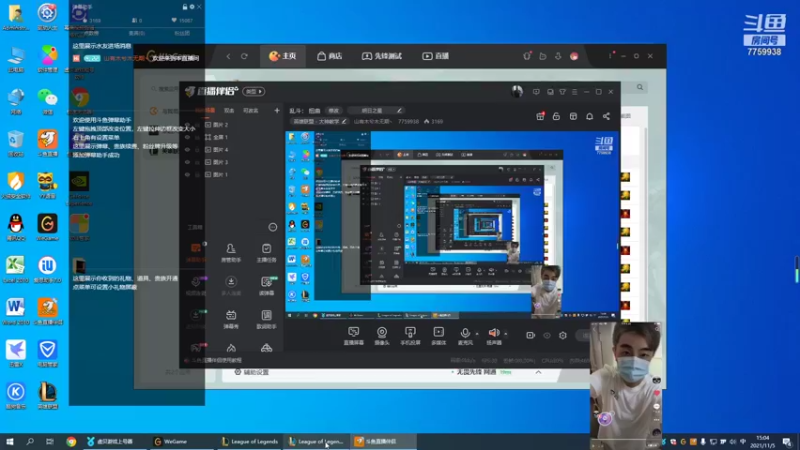Image resolution: width=800 pixels, height=450 pixels.
Task: Open the WeChat desktop icon
Action: [47, 99]
